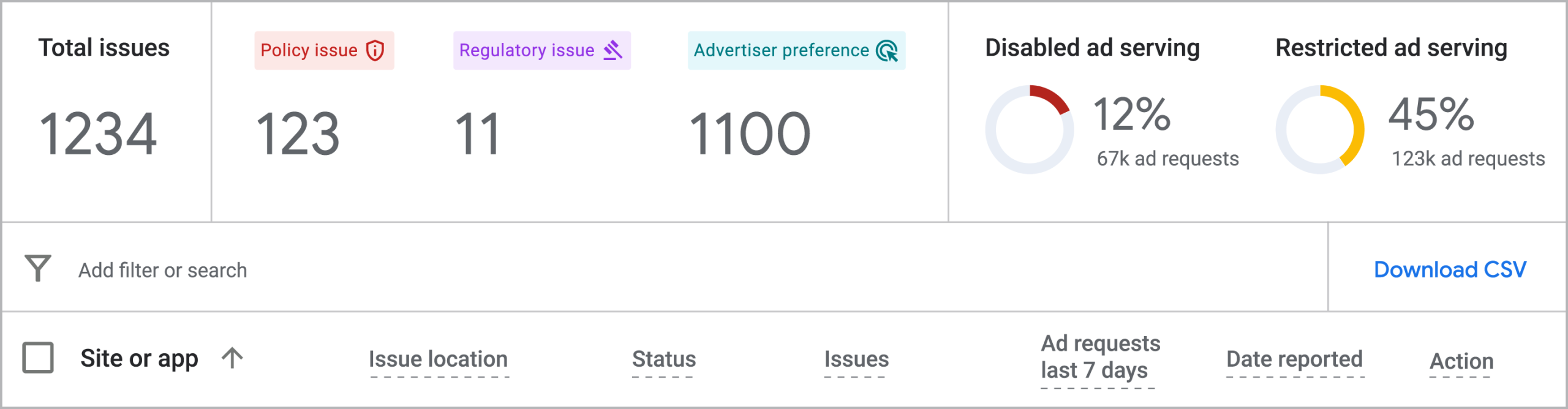Click the shield icon in Policy issue
The width and height of the screenshot is (1568, 409).
375,50
